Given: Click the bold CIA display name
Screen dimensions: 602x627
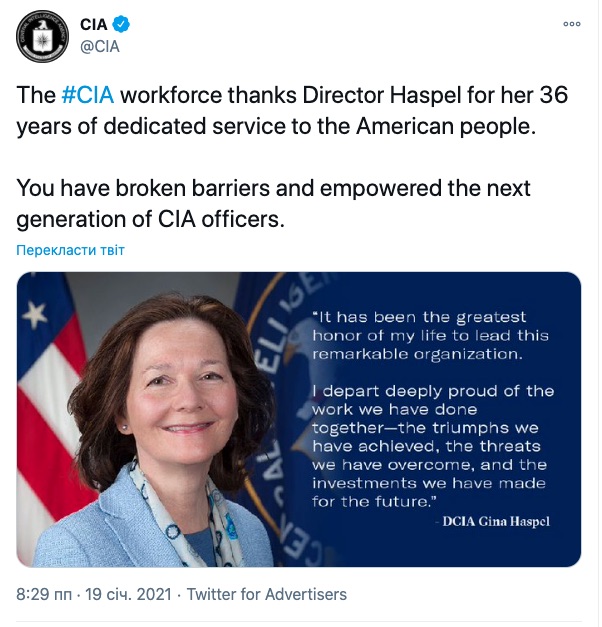Looking at the screenshot, I should coord(94,24).
